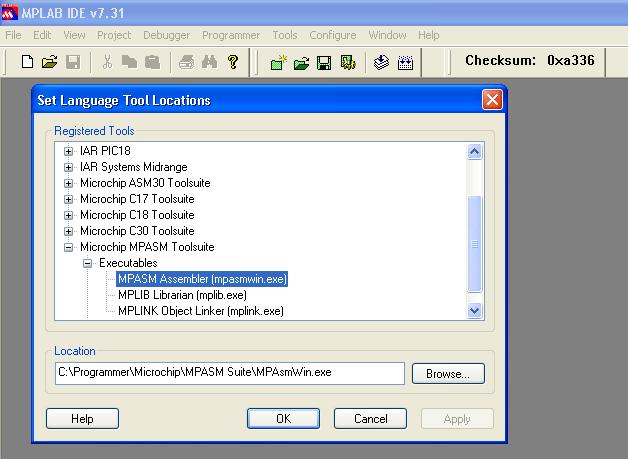Click the Apply button
Viewport: 628px width, 459px height.
click(457, 419)
